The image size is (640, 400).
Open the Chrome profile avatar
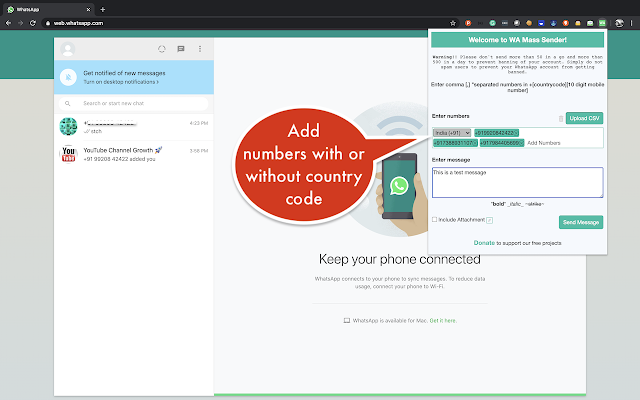tap(619, 23)
